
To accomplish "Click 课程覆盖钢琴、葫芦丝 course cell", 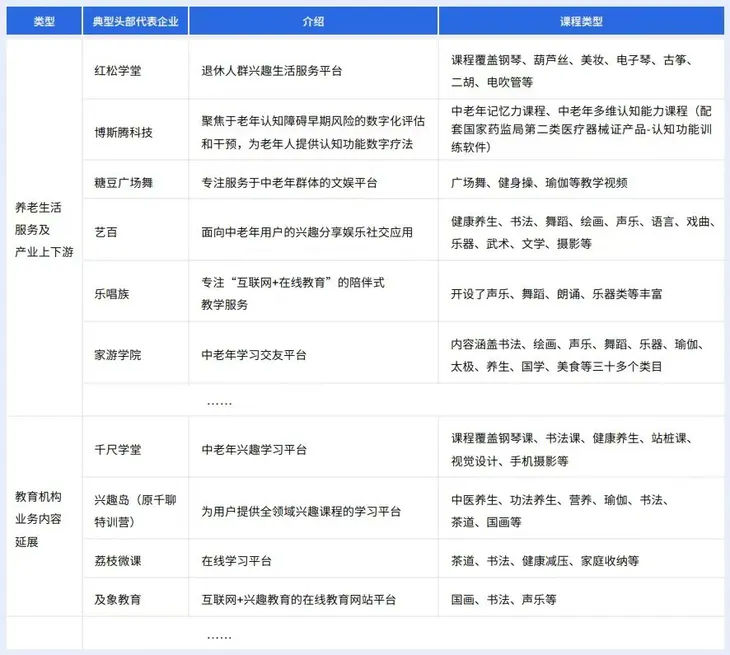I will pos(581,70).
